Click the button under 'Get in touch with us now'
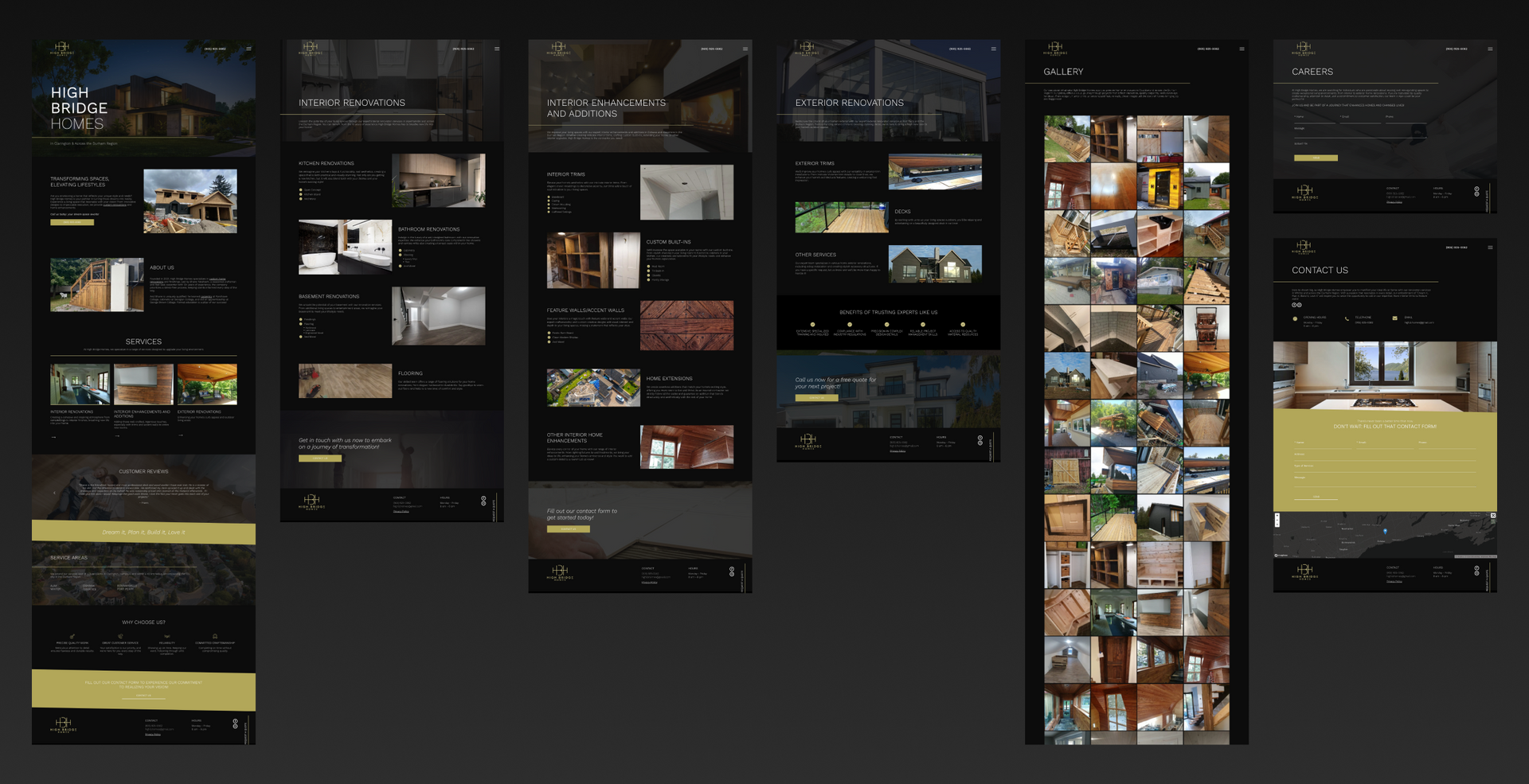Viewport: 1529px width, 784px height. click(x=320, y=458)
